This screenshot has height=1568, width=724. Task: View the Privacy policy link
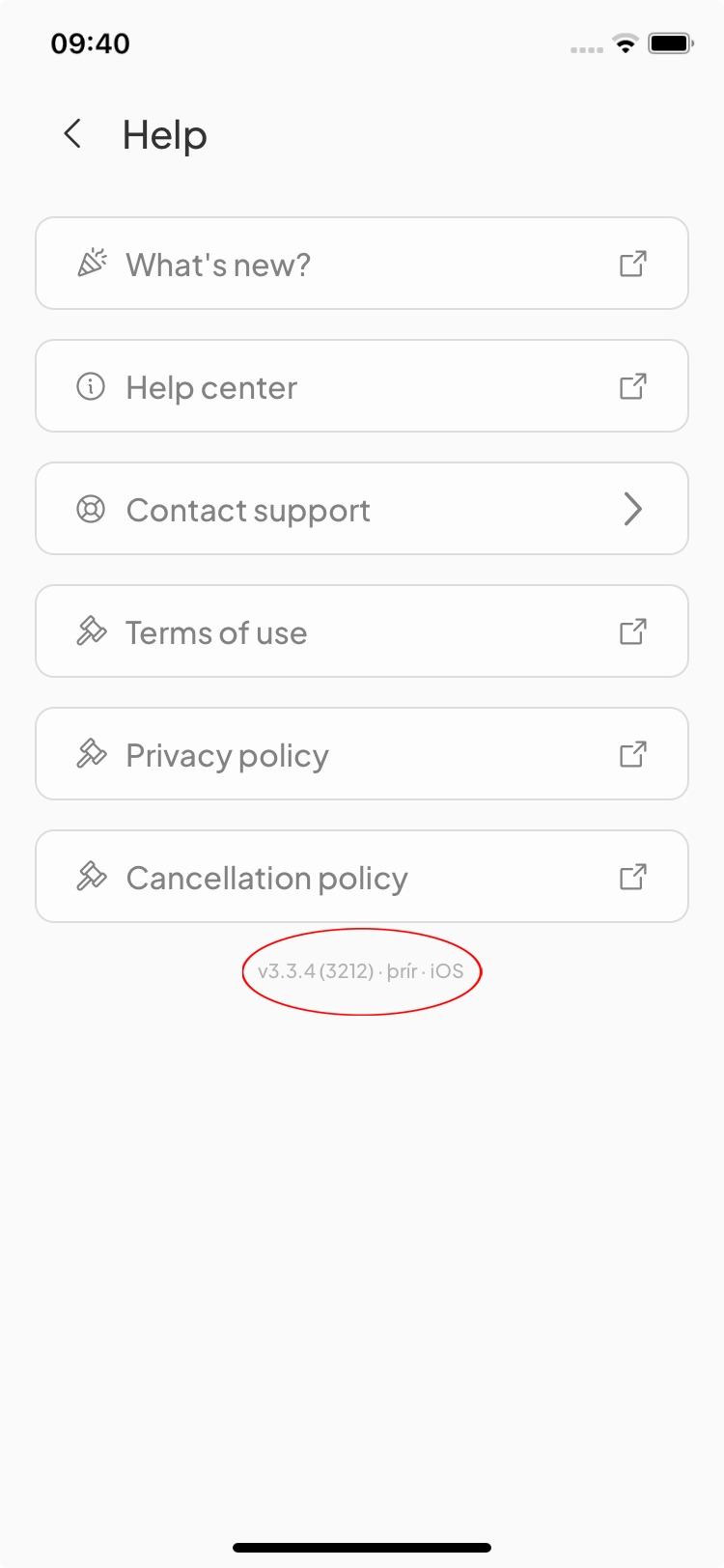point(227,756)
